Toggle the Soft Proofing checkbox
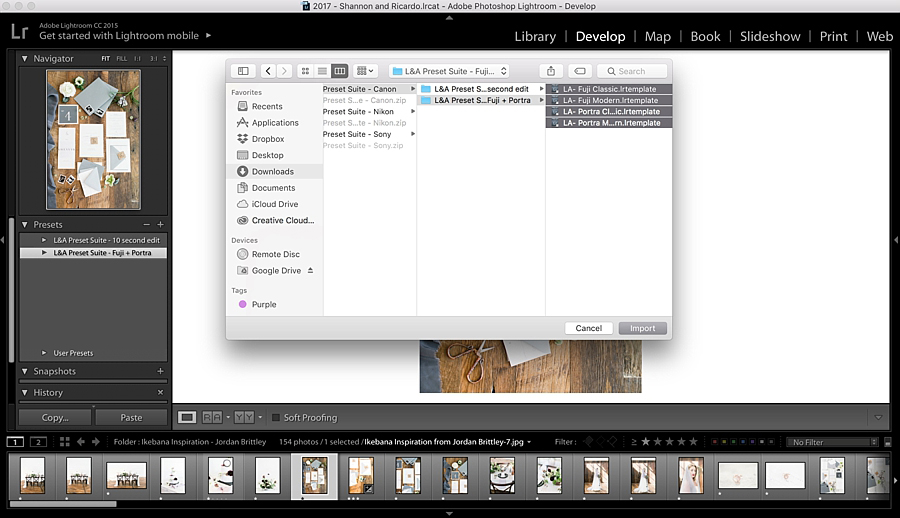 pyautogui.click(x=276, y=418)
